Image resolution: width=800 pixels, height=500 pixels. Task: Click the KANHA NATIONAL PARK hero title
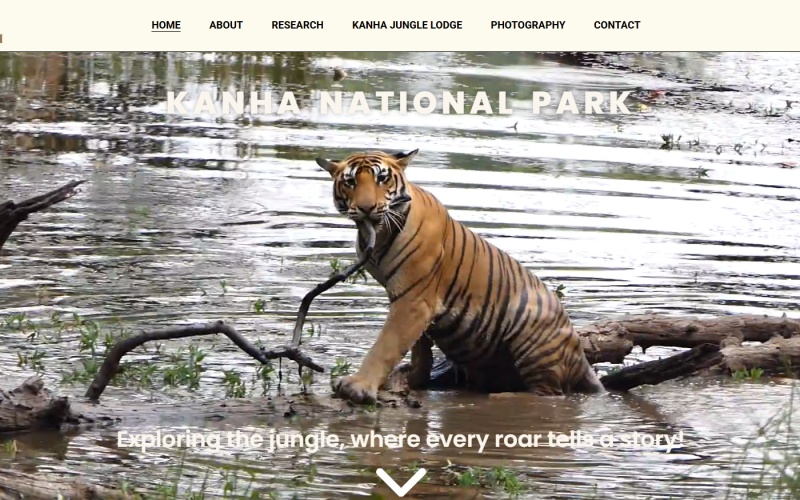399,103
